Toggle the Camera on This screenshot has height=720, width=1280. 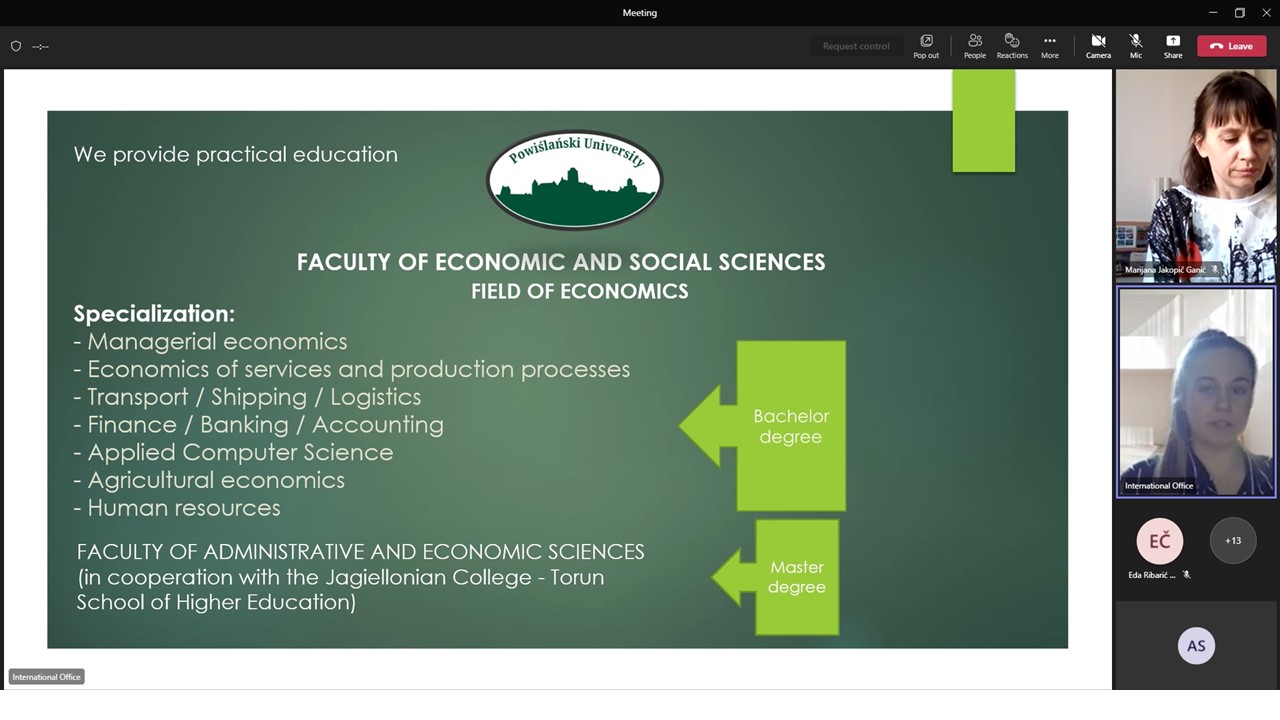tap(1098, 46)
